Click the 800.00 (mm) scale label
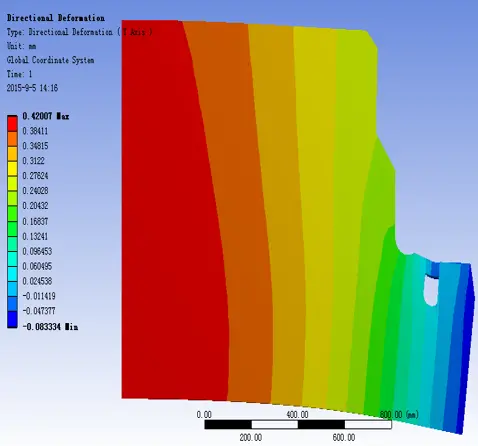478x446 pixels. click(399, 415)
